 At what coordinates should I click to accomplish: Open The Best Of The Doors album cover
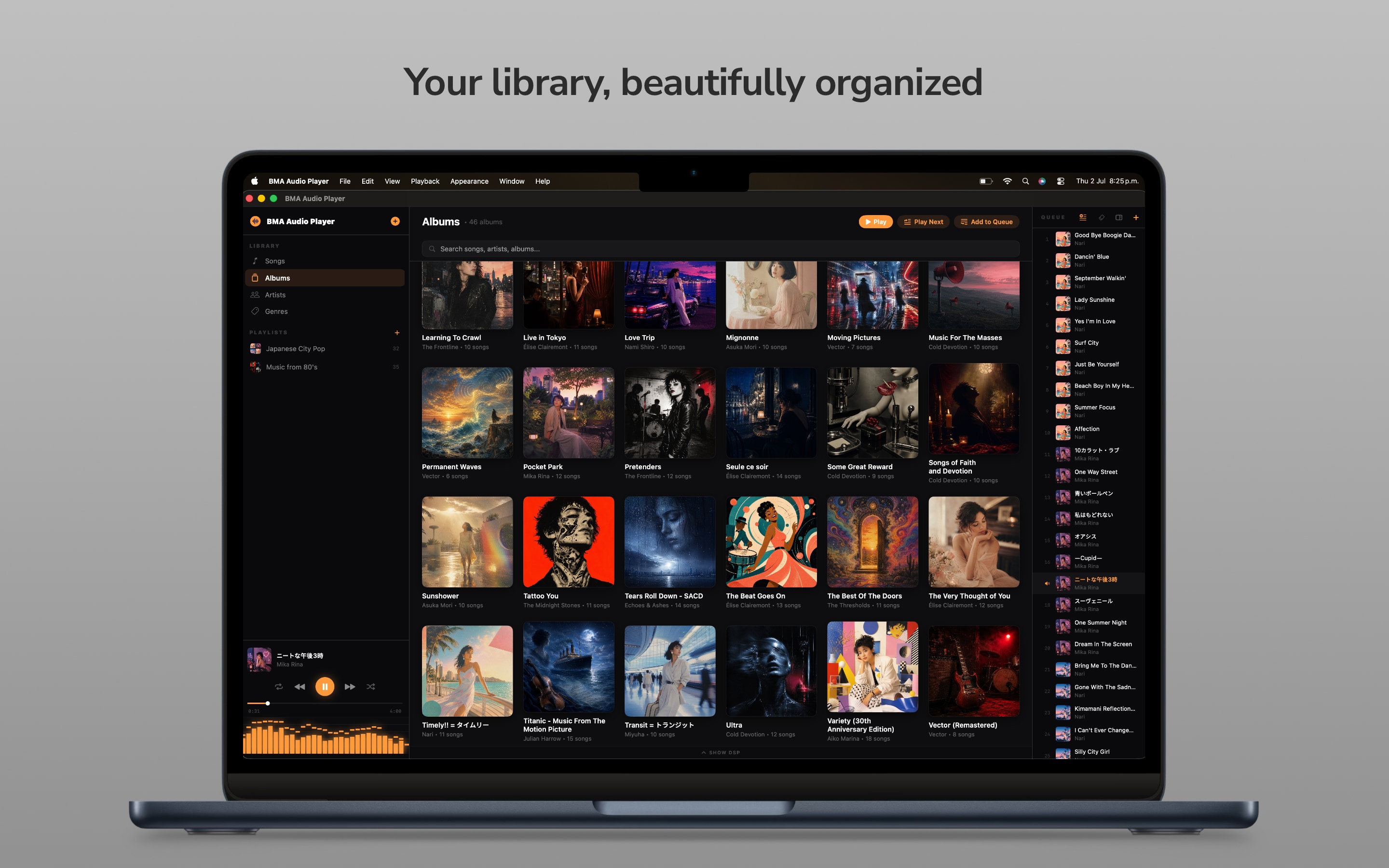(x=872, y=542)
